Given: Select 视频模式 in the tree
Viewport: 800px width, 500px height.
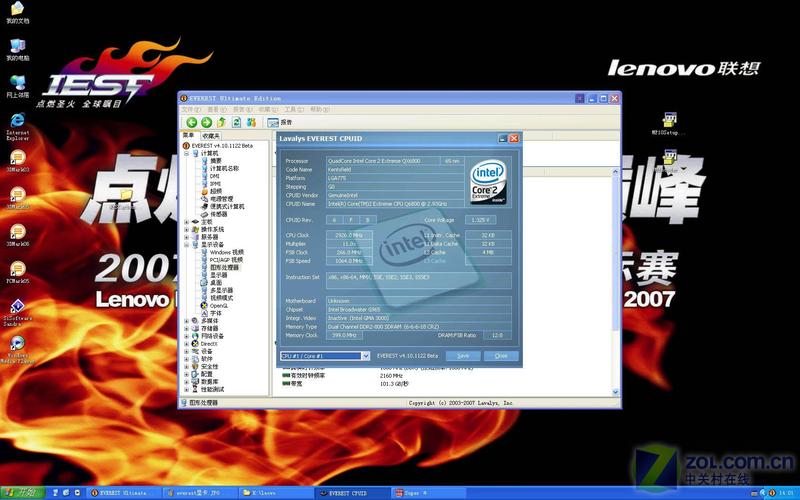Looking at the screenshot, I should (221, 298).
